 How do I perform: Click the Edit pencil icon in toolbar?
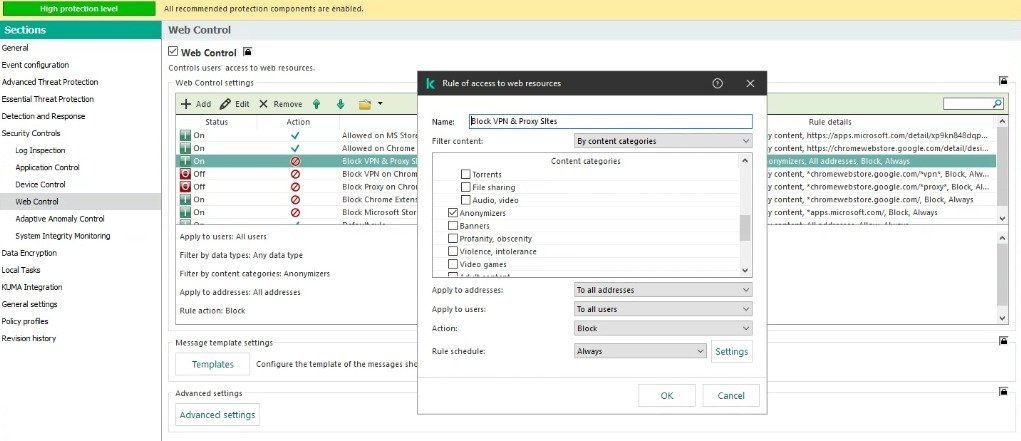click(x=226, y=104)
